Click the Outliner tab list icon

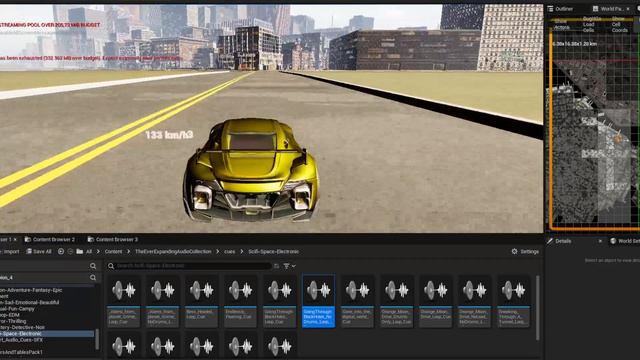pyautogui.click(x=550, y=9)
